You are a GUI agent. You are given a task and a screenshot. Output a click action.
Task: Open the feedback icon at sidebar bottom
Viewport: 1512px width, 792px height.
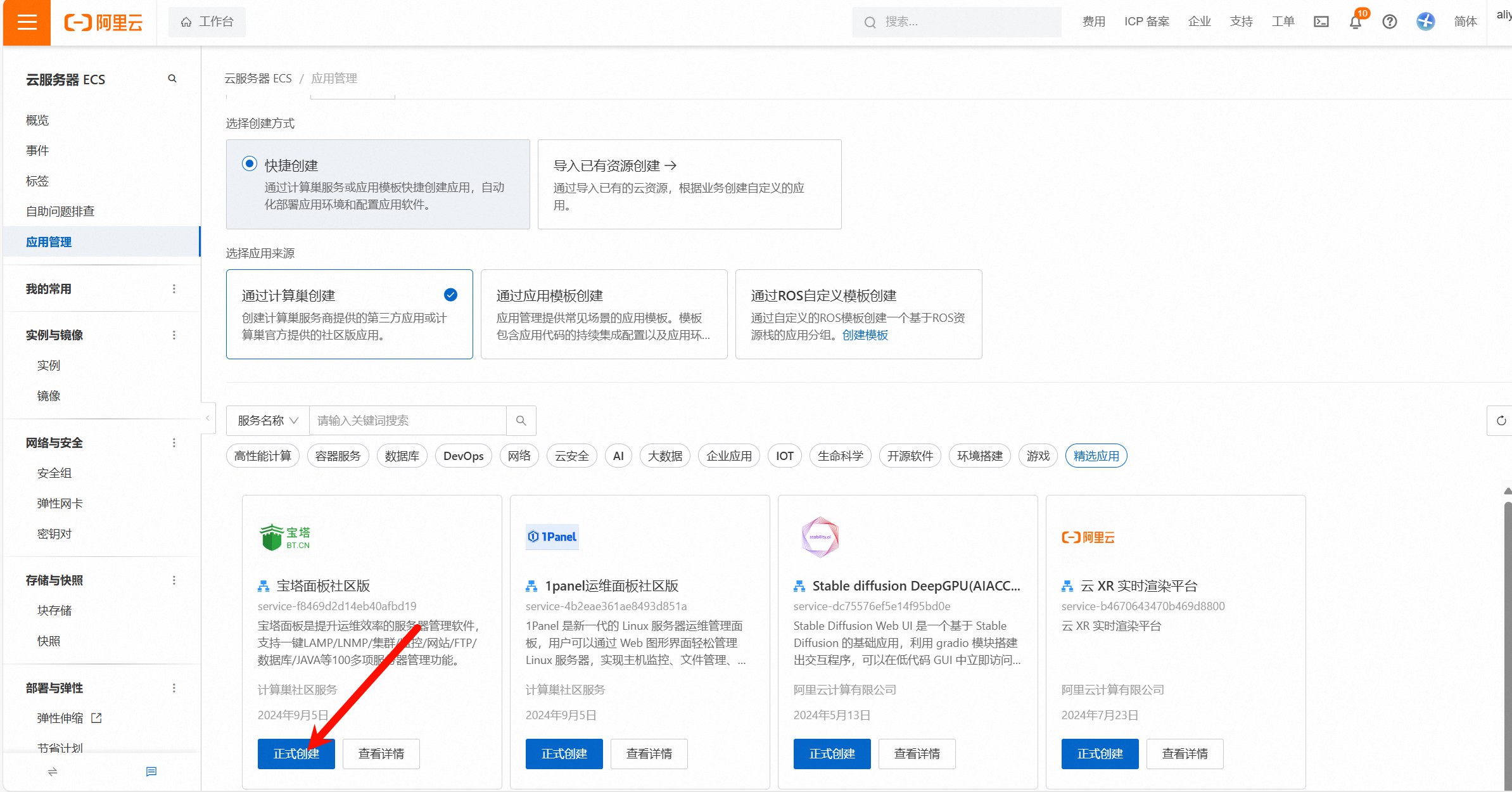151,771
